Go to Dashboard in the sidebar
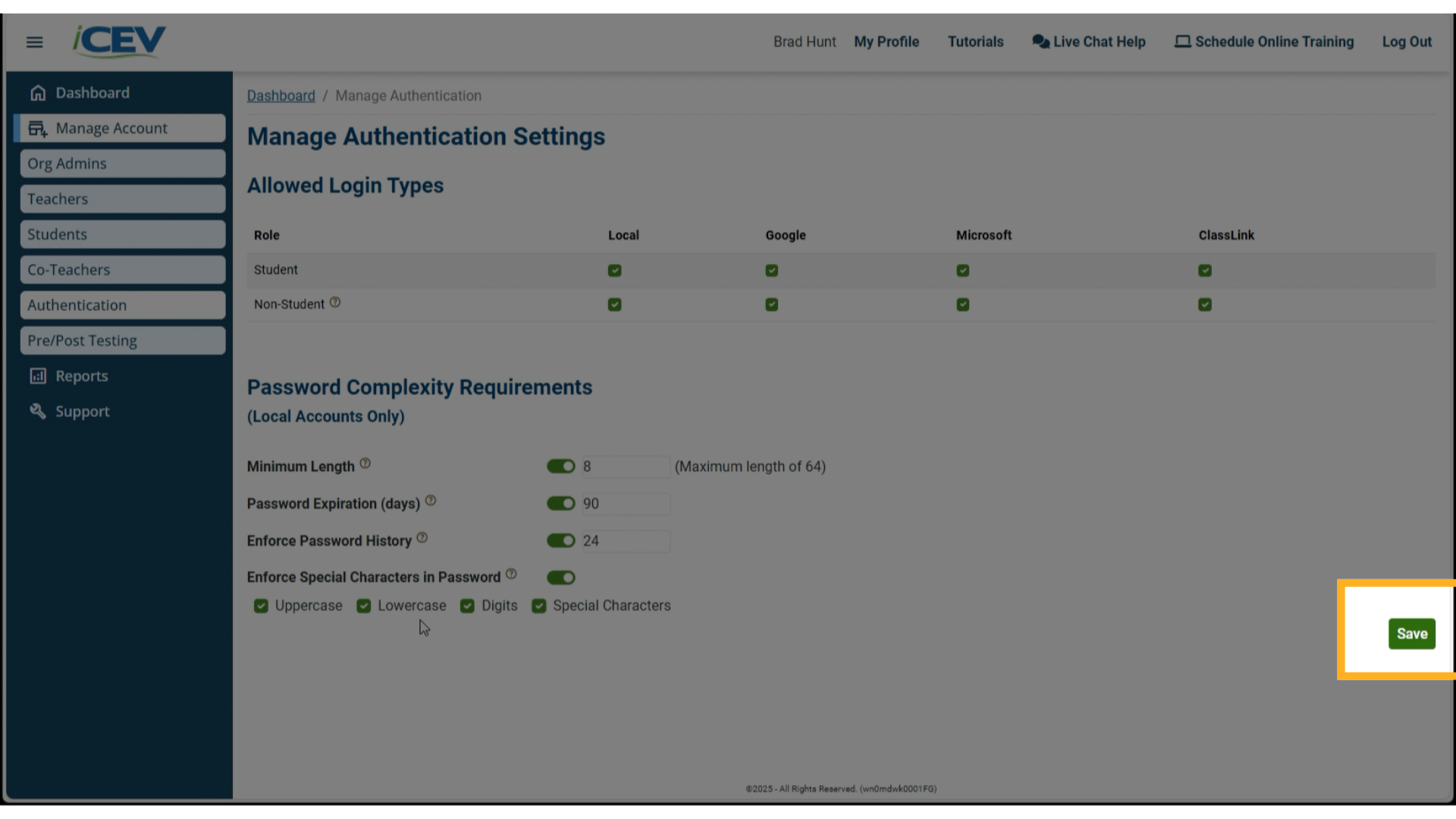 [93, 93]
